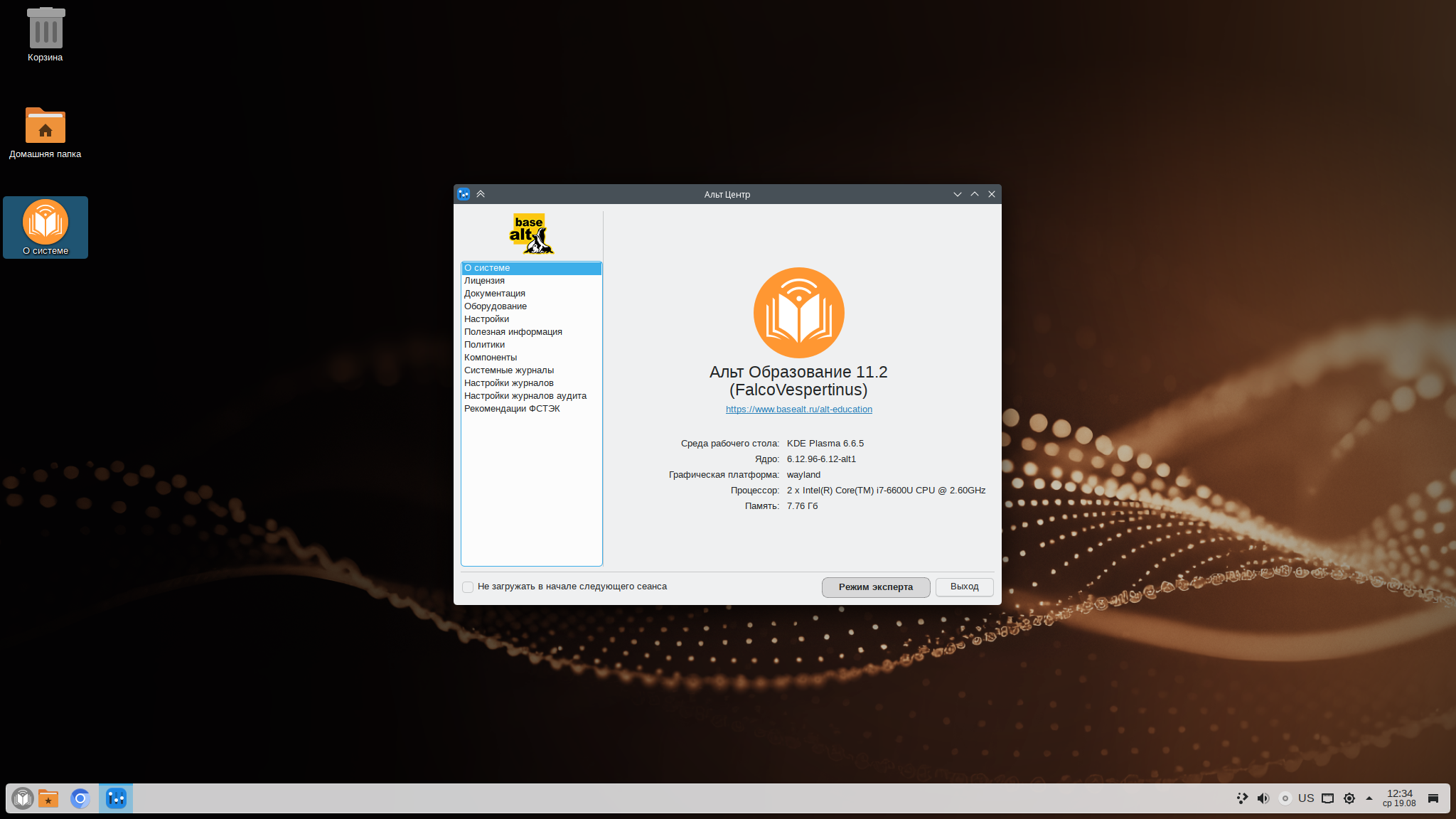Click the Среда рабочего стола label
Image resolution: width=1456 pixels, height=819 pixels.
pyautogui.click(x=730, y=444)
